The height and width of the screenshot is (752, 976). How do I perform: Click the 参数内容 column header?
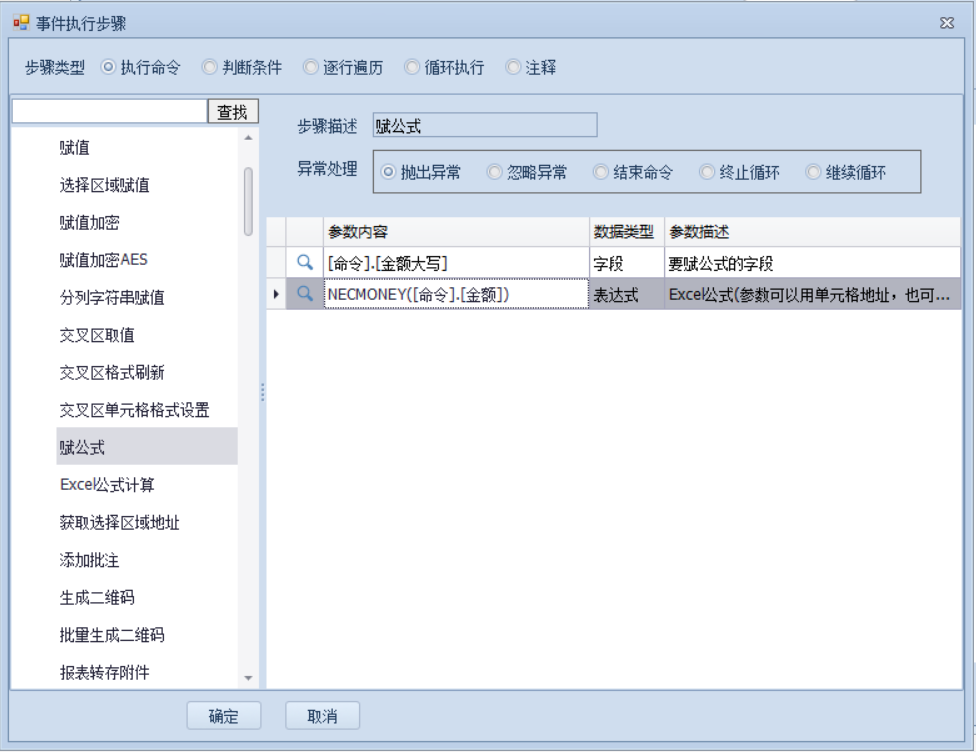[456, 232]
